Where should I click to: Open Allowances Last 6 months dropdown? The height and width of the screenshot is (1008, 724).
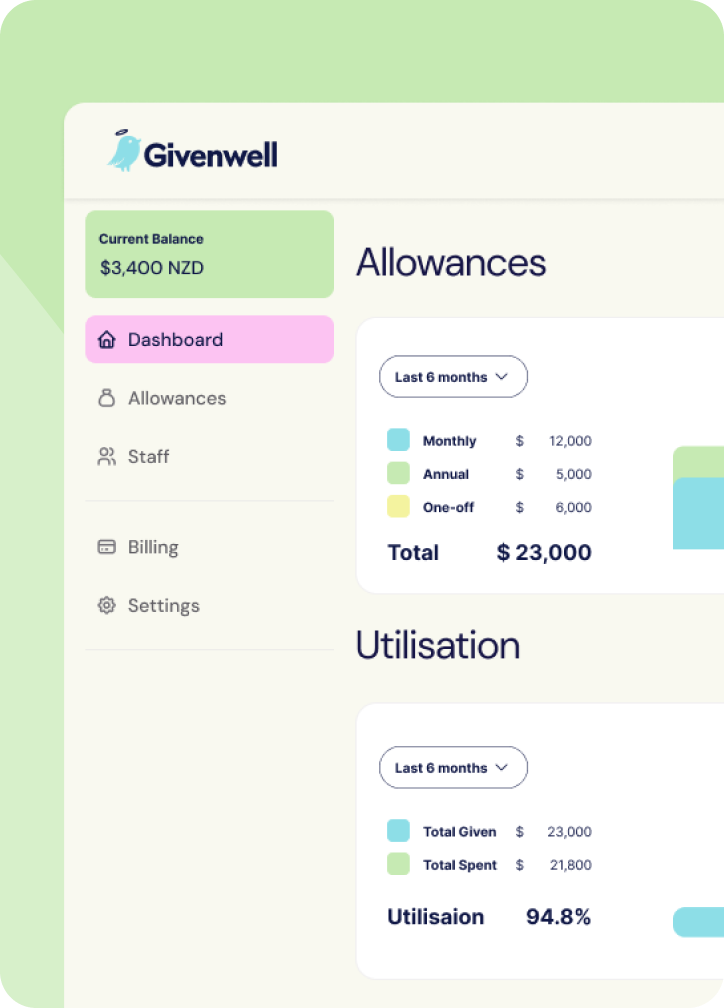(453, 377)
